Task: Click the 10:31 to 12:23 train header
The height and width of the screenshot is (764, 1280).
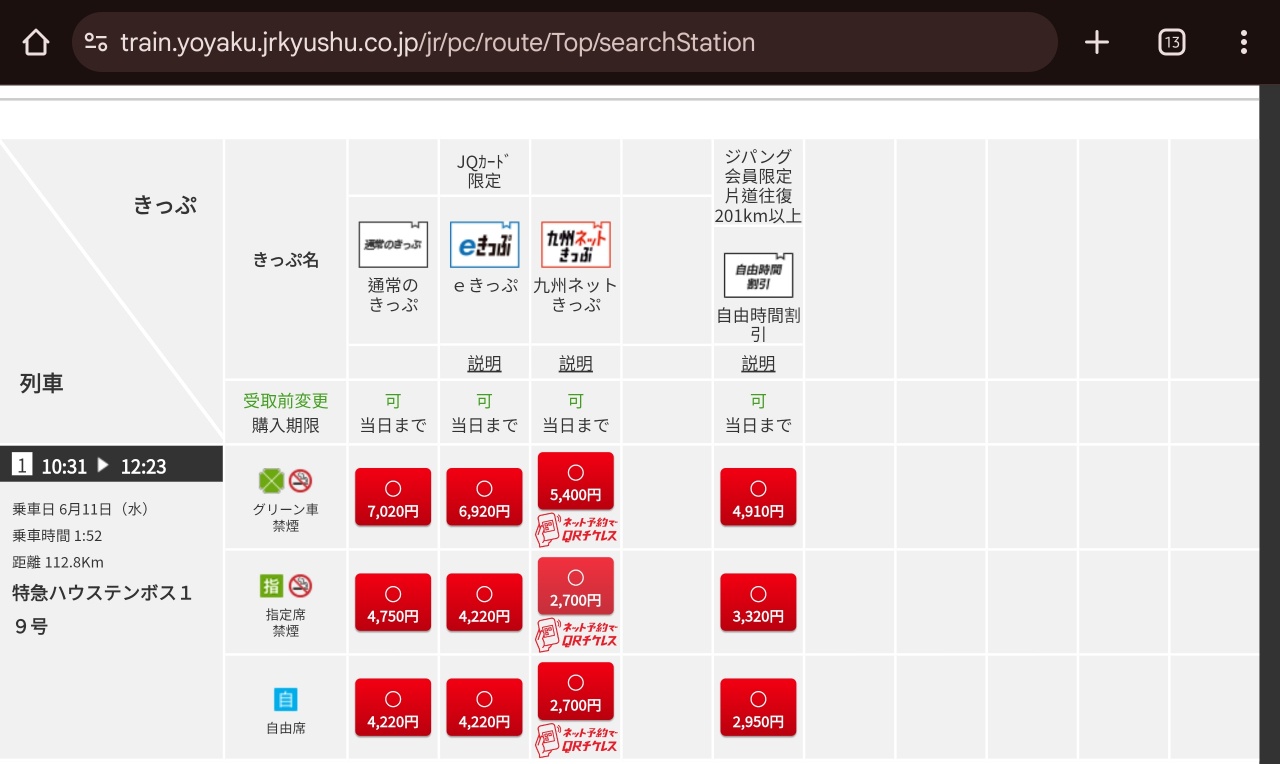Action: (111, 465)
